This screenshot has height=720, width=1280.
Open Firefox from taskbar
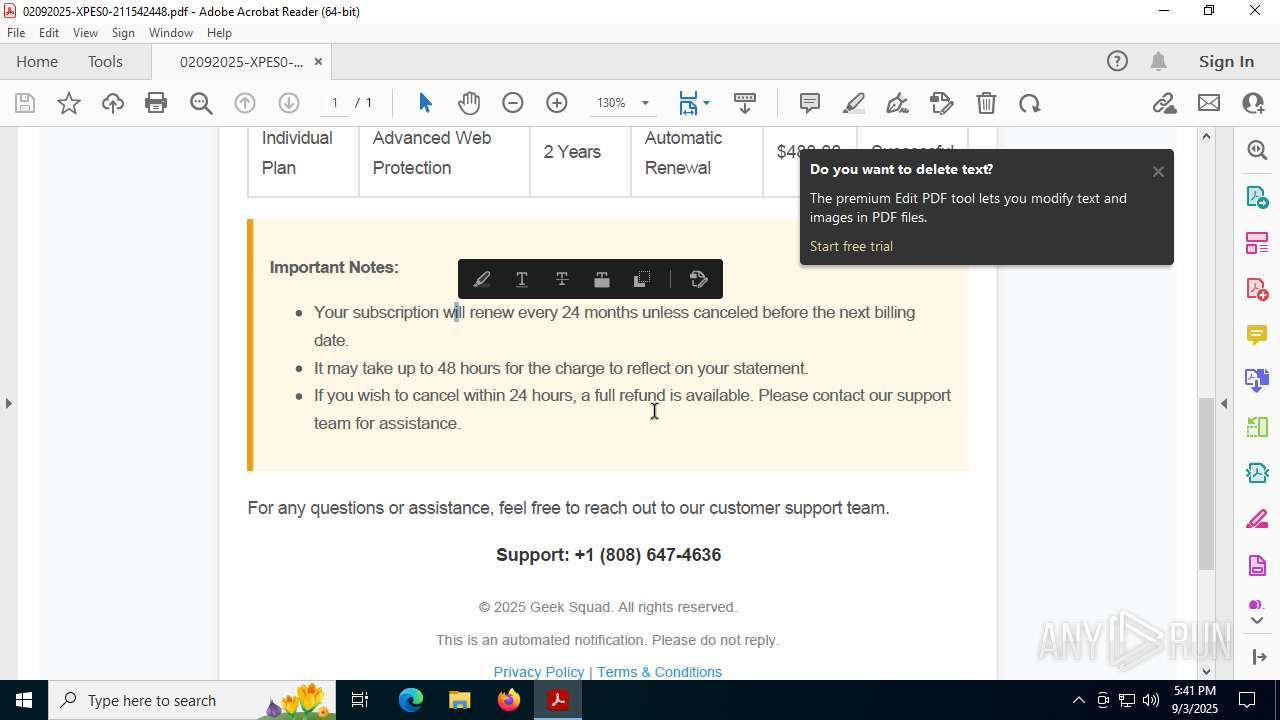click(509, 700)
